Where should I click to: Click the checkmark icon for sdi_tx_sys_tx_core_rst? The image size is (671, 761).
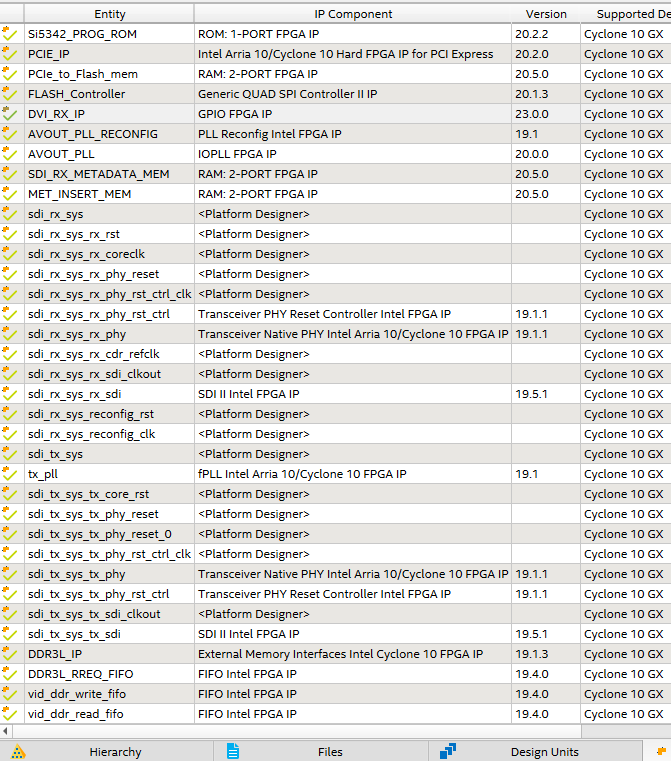point(10,494)
